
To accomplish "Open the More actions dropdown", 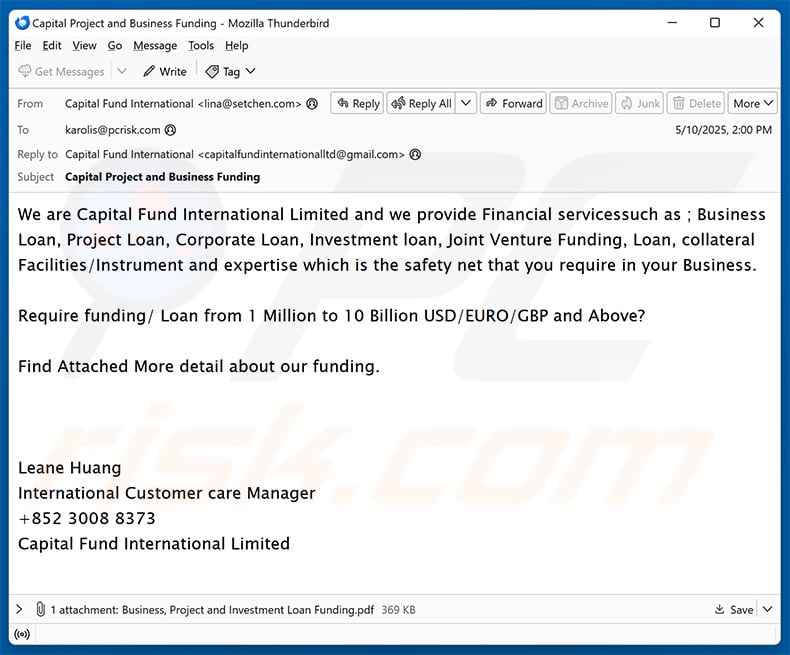I will coord(753,103).
